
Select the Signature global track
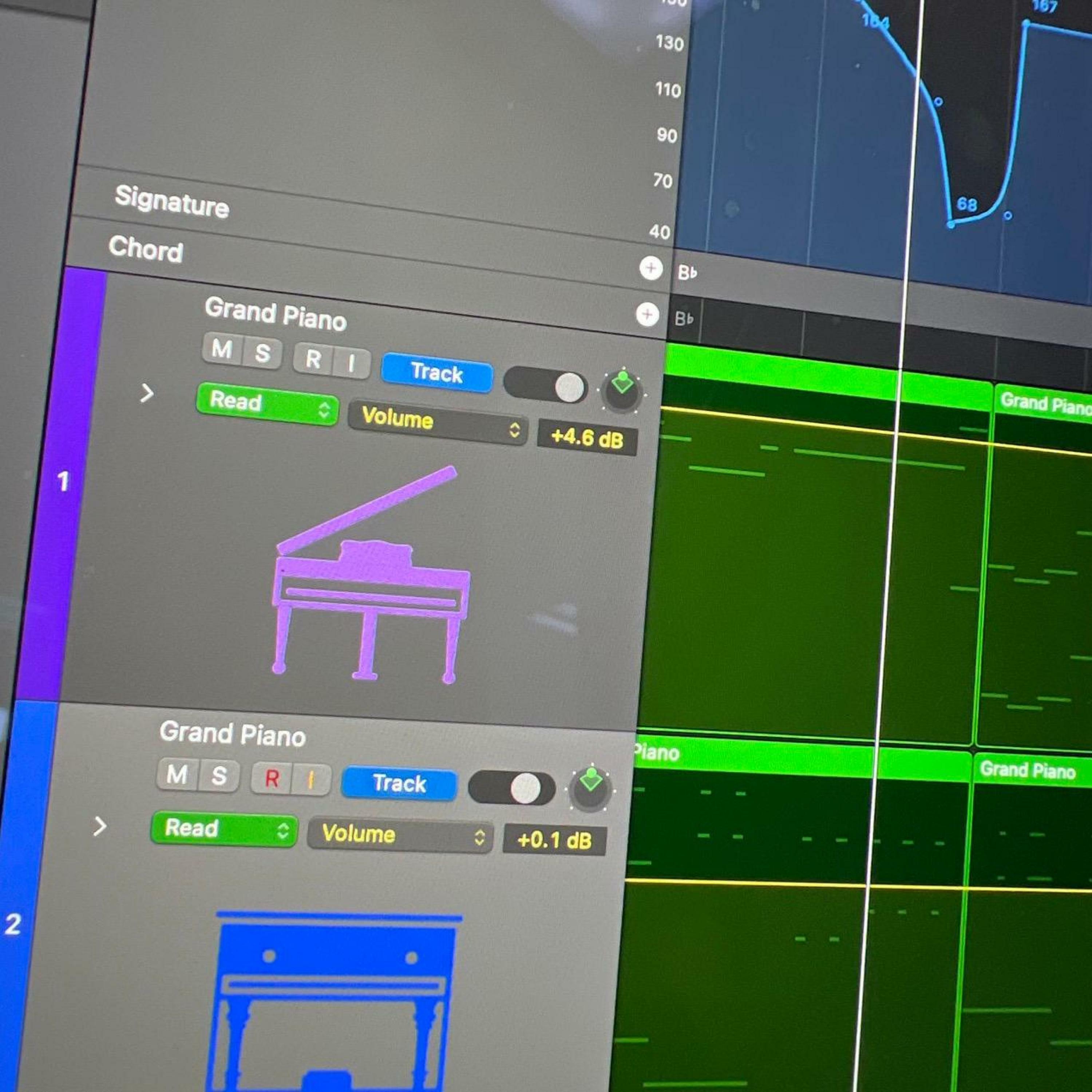(x=172, y=202)
